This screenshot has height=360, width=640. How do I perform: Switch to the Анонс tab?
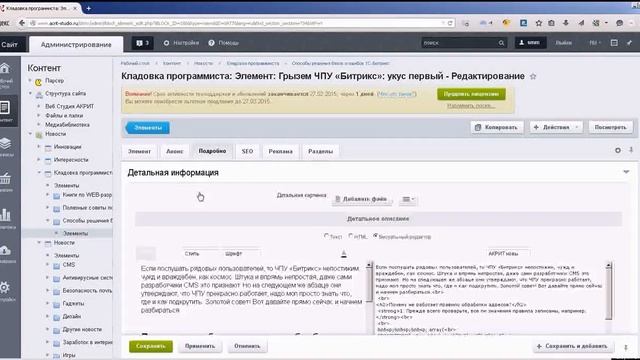[x=175, y=151]
